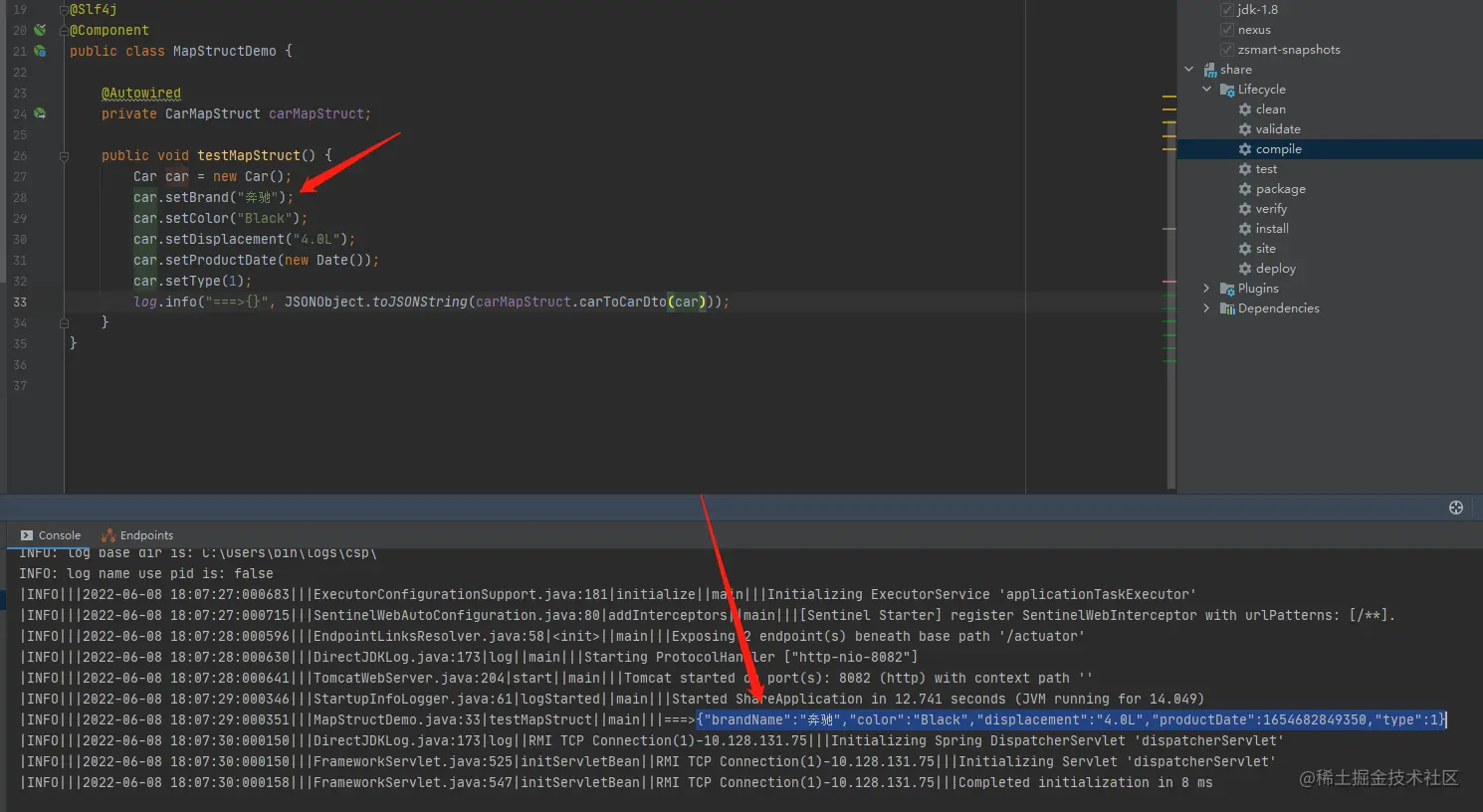Click StartupInfoLogger.java:61 in console log
This screenshot has width=1483, height=812.
coord(409,699)
